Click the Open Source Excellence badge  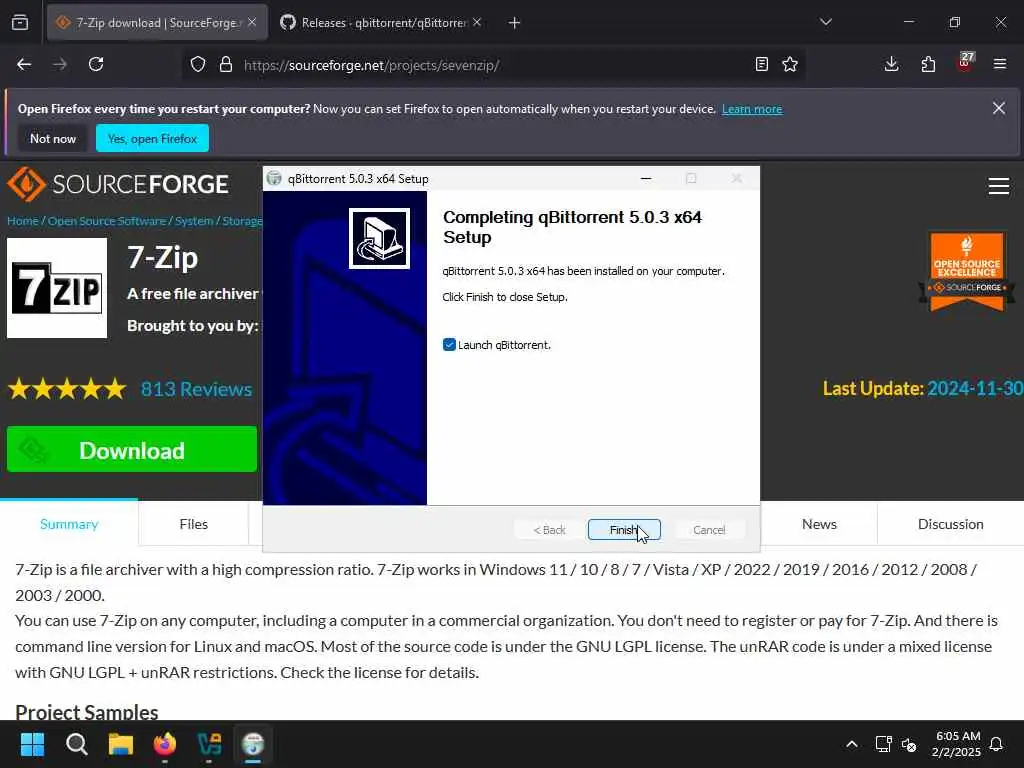pos(967,272)
